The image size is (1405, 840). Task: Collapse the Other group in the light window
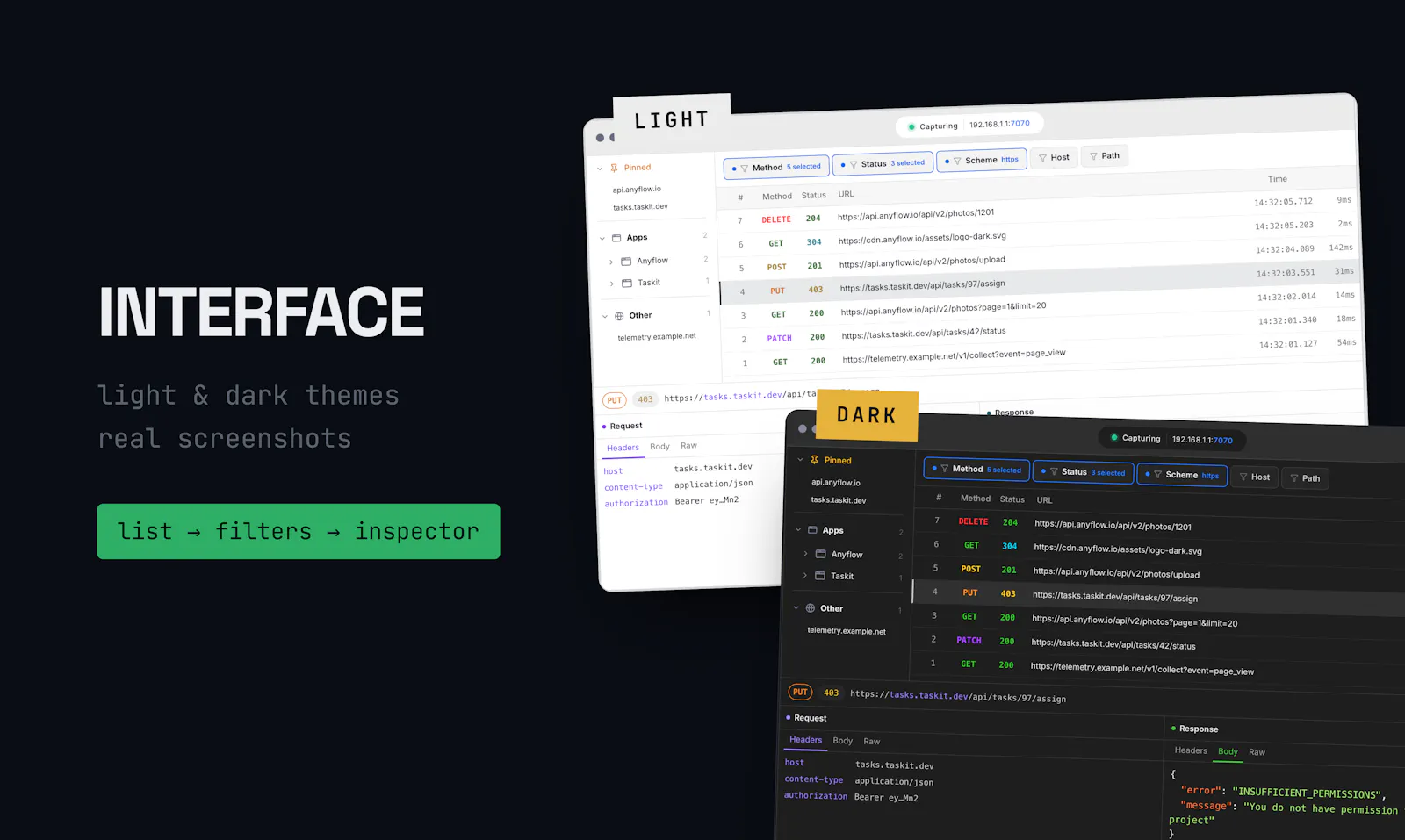click(605, 317)
